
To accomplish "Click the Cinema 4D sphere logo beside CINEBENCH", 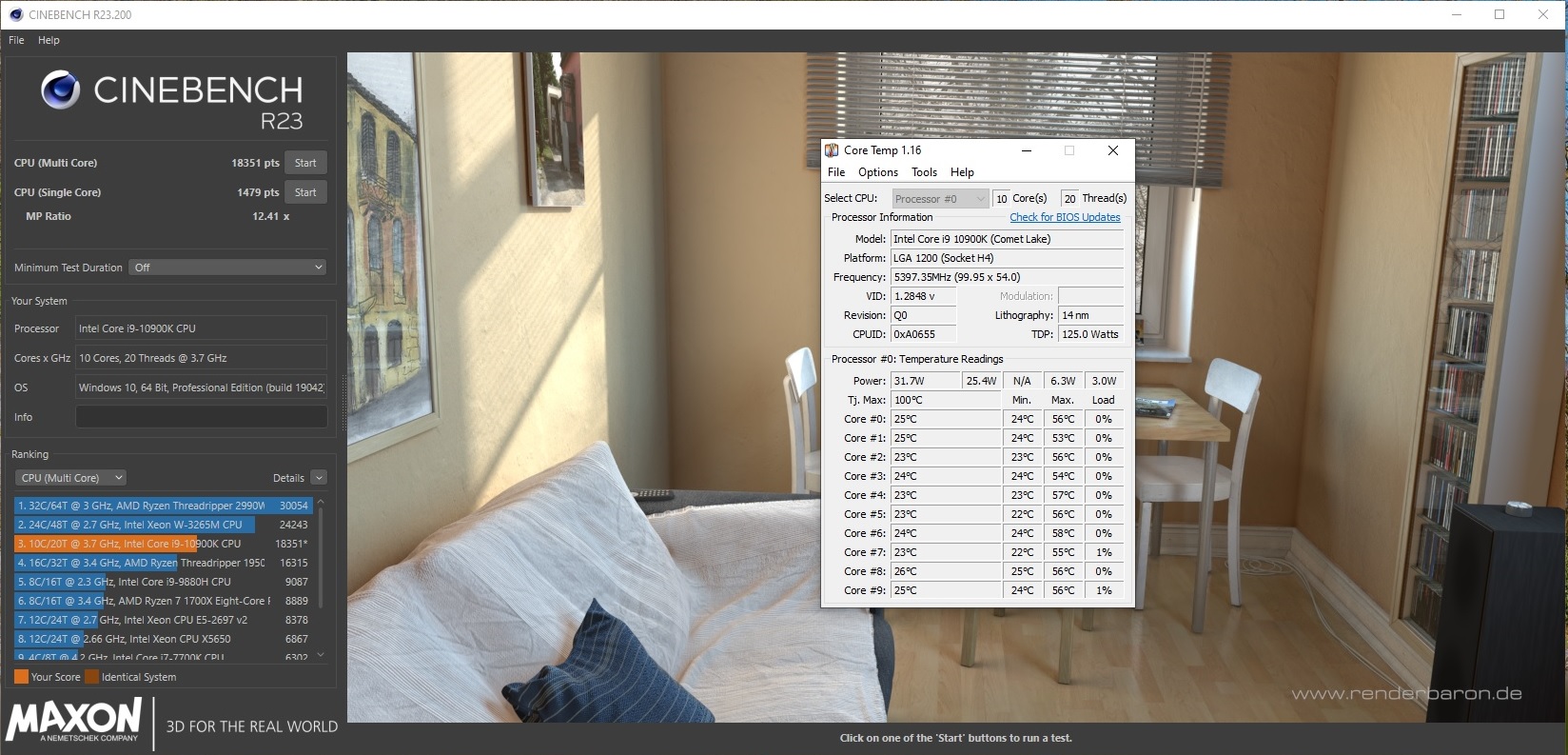I will click(61, 90).
